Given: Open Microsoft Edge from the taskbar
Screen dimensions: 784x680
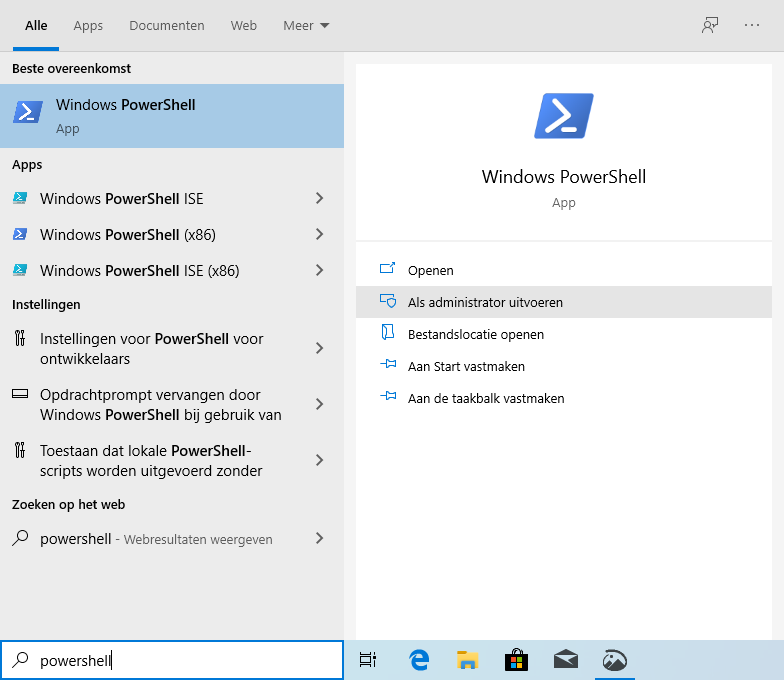Looking at the screenshot, I should click(419, 659).
